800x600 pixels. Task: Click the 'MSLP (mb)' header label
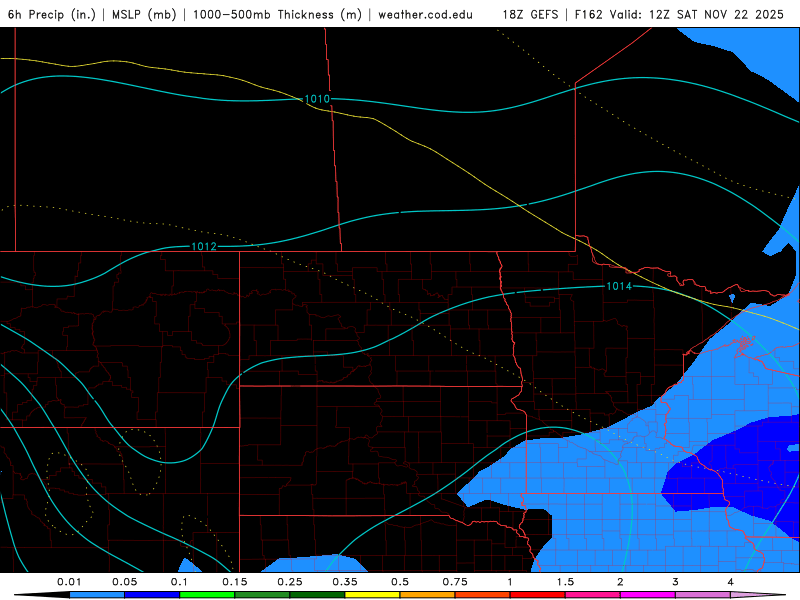click(x=144, y=14)
